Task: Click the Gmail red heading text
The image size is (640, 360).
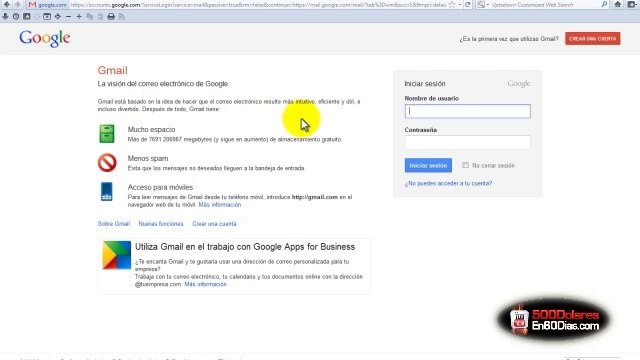Action: pos(113,70)
